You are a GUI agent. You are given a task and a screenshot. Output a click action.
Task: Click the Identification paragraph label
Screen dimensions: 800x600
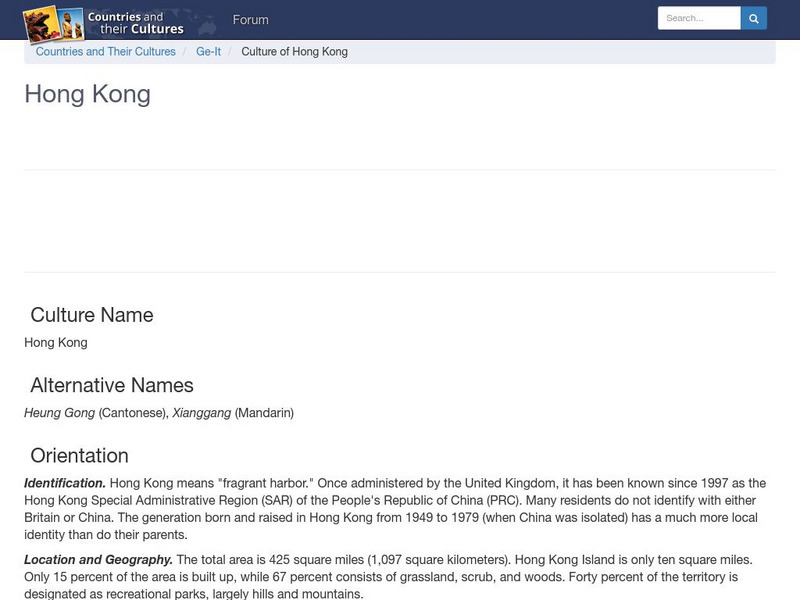(x=62, y=482)
